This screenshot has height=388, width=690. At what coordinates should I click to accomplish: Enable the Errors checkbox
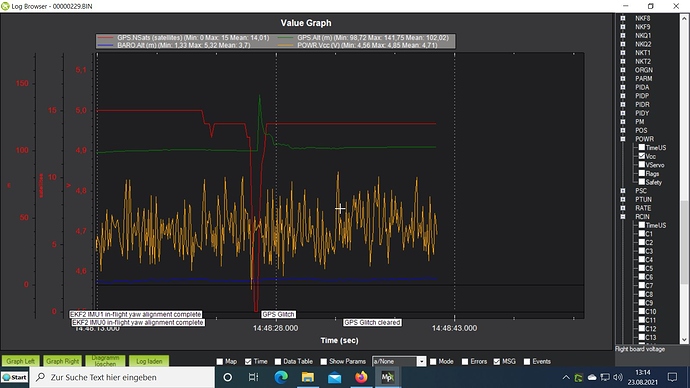click(x=465, y=362)
